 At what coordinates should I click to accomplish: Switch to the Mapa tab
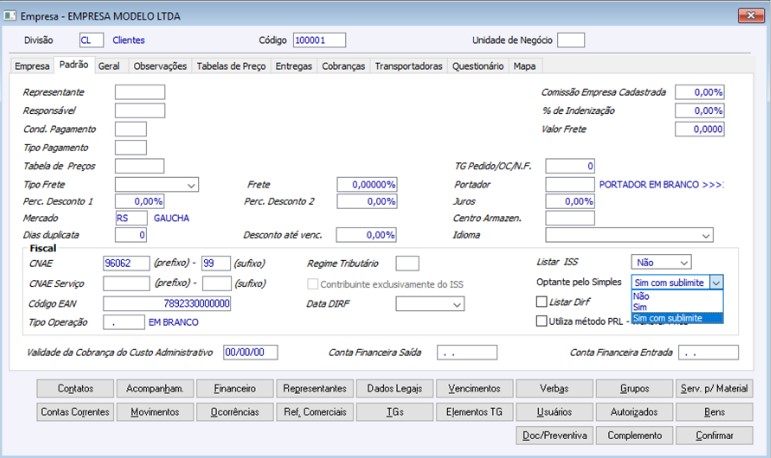pyautogui.click(x=525, y=66)
